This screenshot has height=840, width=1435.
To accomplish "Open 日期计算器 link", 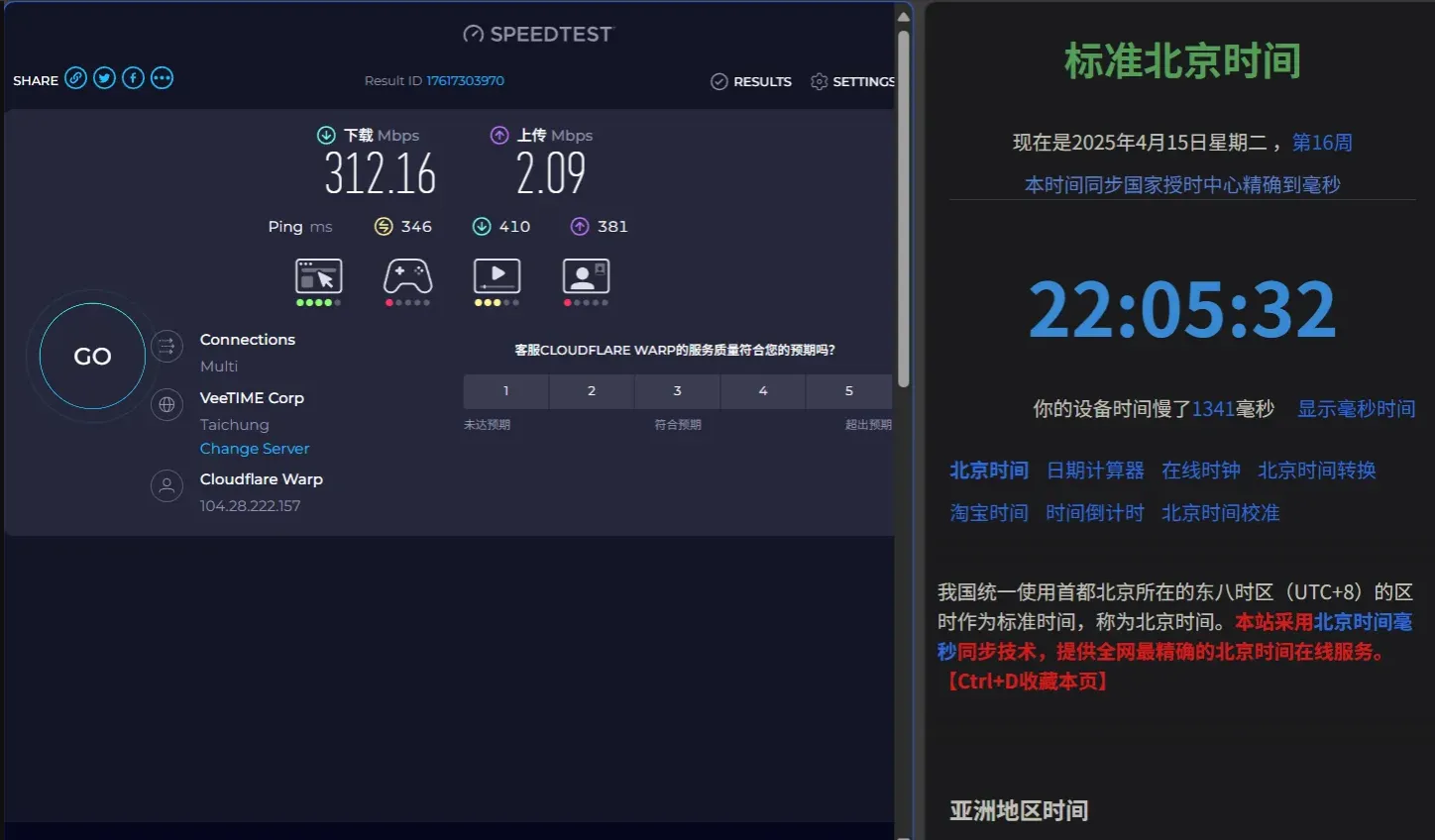I will pyautogui.click(x=1095, y=471).
